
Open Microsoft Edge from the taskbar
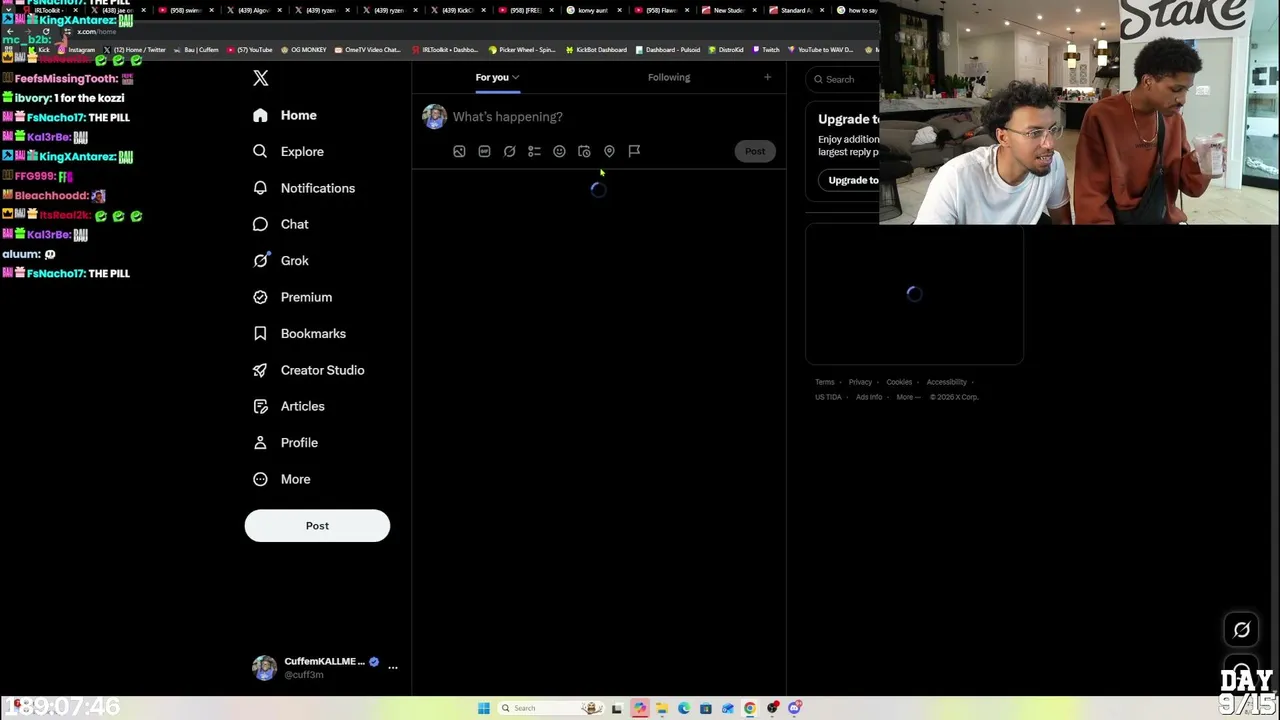pos(684,708)
